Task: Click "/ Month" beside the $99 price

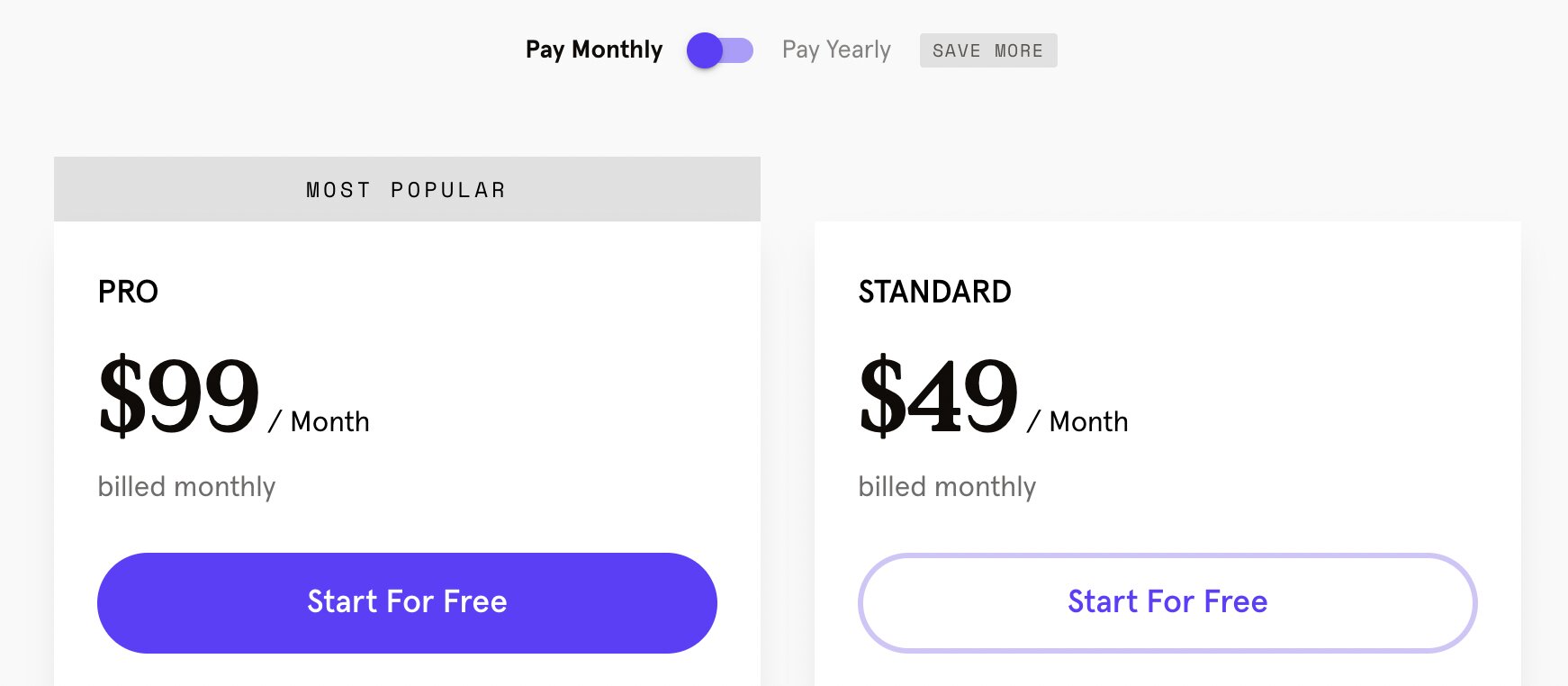Action: [x=320, y=421]
